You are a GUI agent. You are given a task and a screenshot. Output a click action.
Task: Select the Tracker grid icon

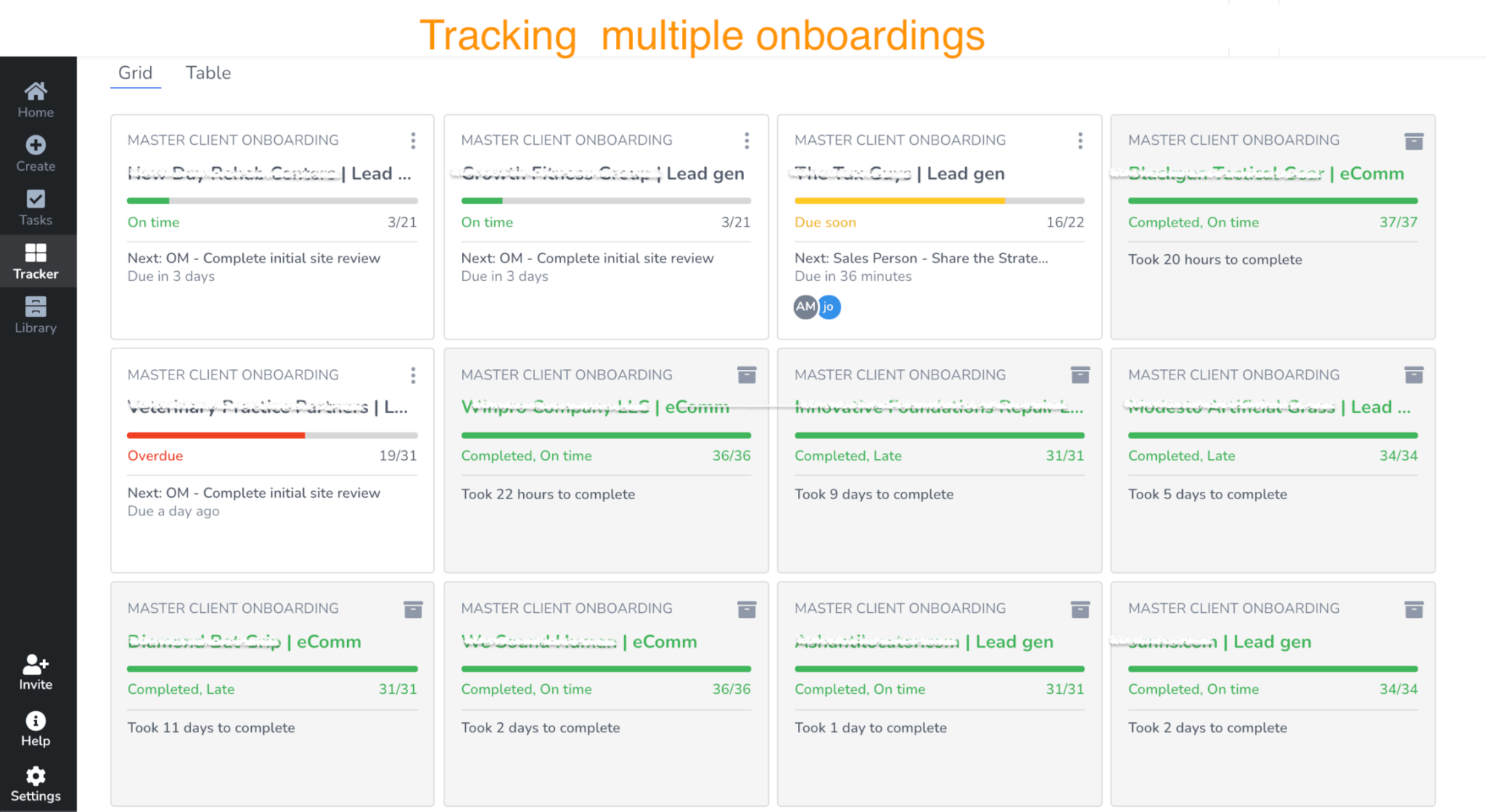click(35, 253)
